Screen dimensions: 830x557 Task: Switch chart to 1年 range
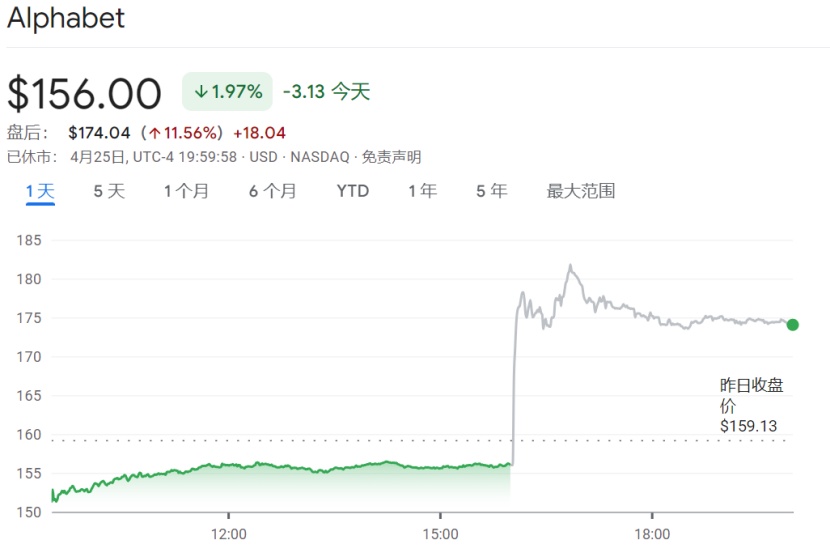(422, 191)
